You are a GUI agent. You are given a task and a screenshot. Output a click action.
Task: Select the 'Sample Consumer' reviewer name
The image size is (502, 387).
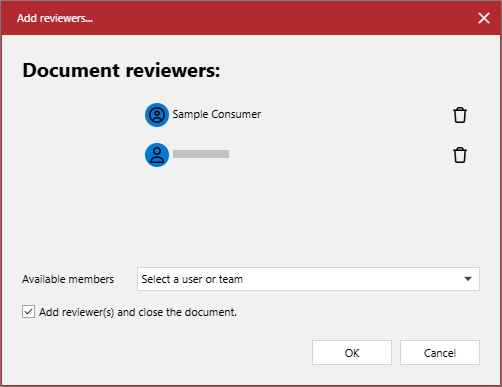(217, 114)
